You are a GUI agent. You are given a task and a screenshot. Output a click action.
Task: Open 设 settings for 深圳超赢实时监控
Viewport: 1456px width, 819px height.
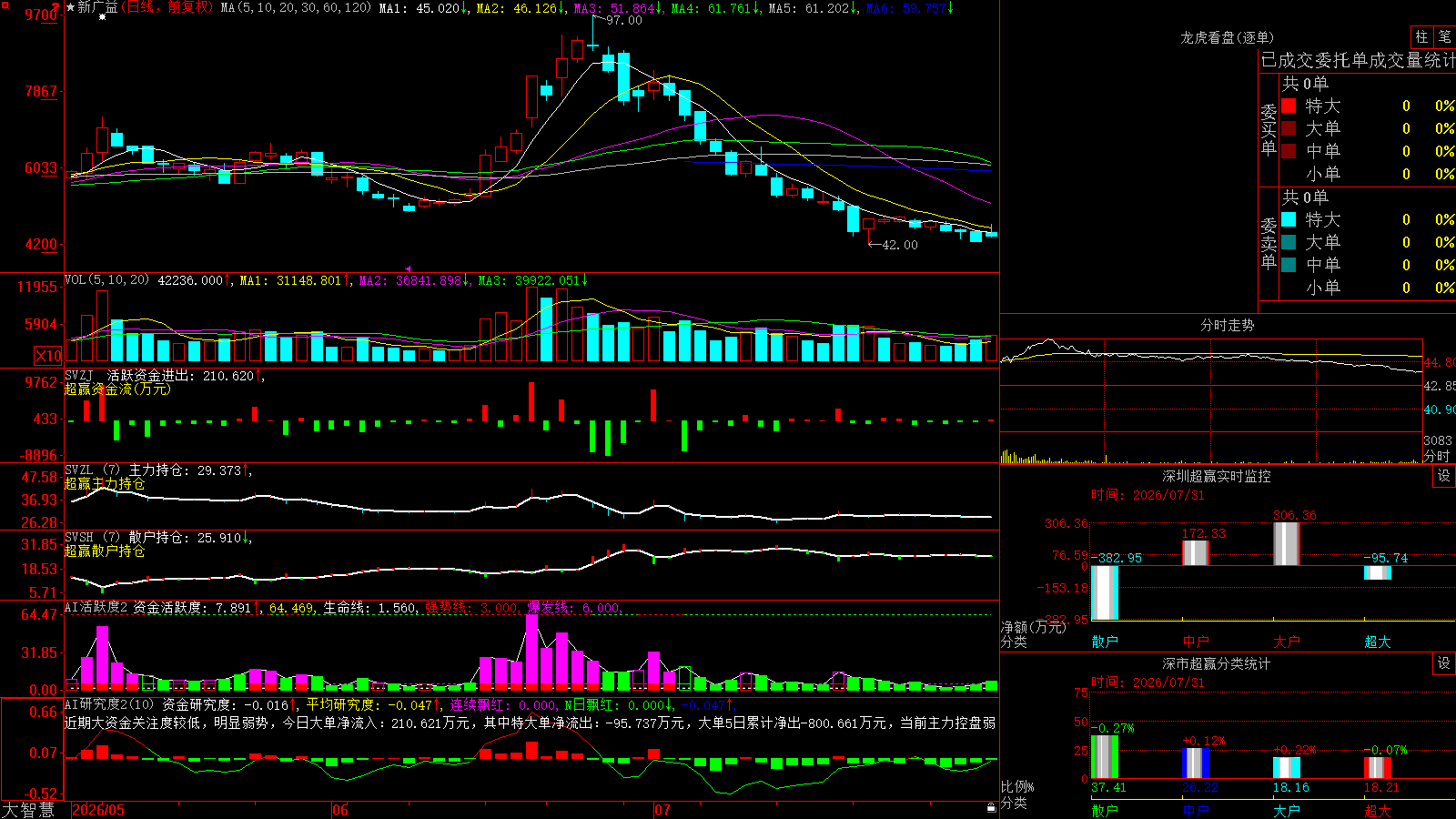1444,476
